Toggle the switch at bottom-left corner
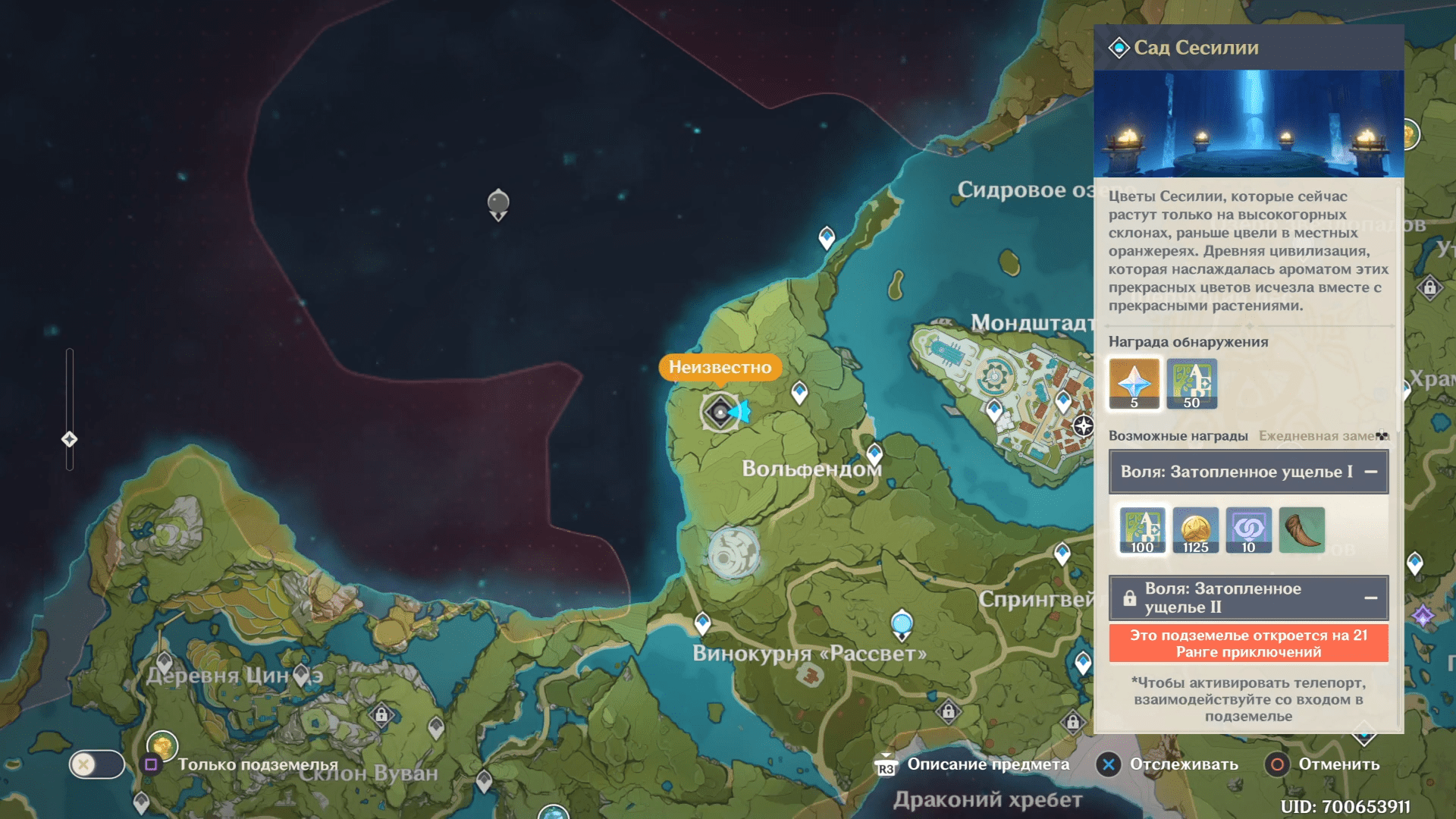This screenshot has width=1456, height=819. coord(97,764)
